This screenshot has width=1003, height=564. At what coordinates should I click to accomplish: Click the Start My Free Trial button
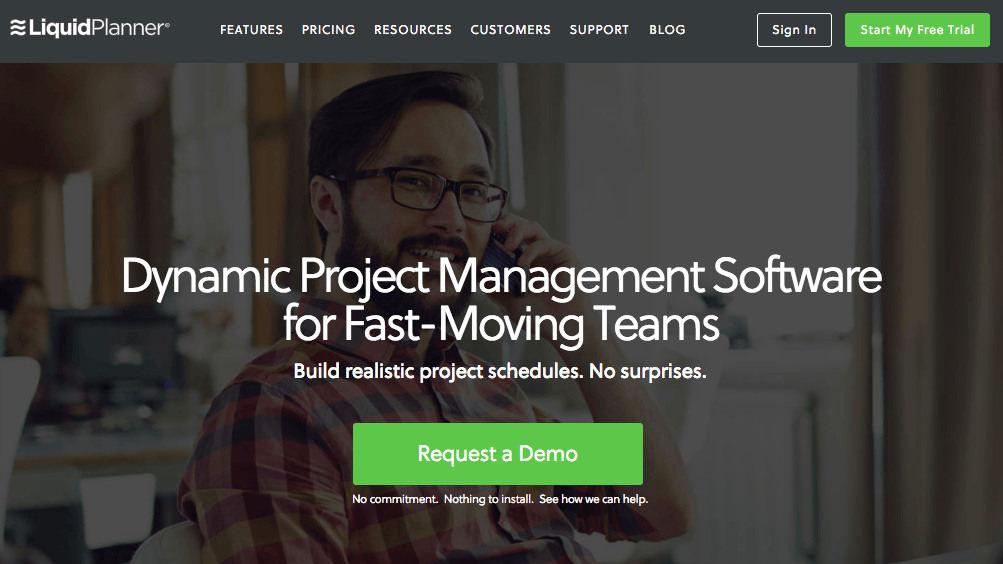(x=917, y=30)
